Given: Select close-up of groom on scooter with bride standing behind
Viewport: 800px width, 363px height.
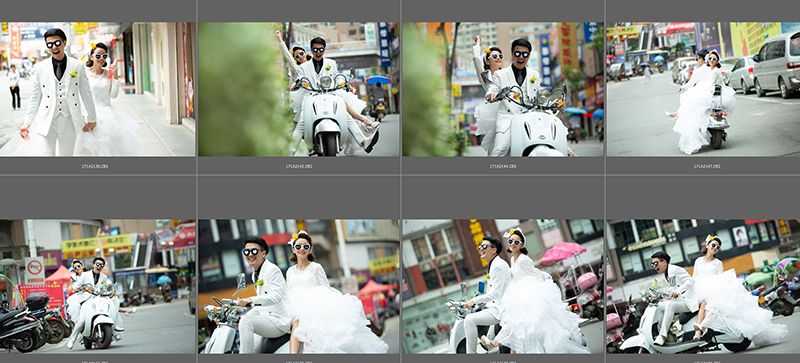Looking at the screenshot, I should point(299,286).
